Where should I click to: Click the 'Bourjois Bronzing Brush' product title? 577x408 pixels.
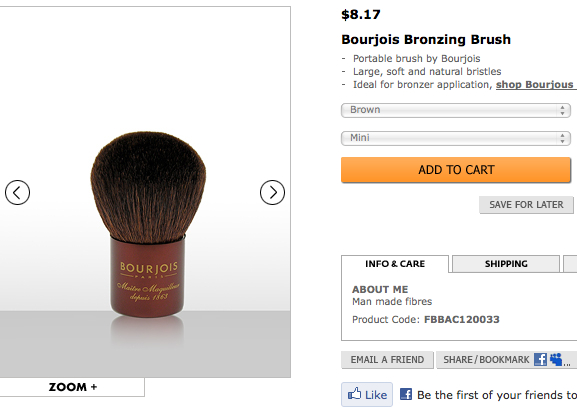(426, 39)
